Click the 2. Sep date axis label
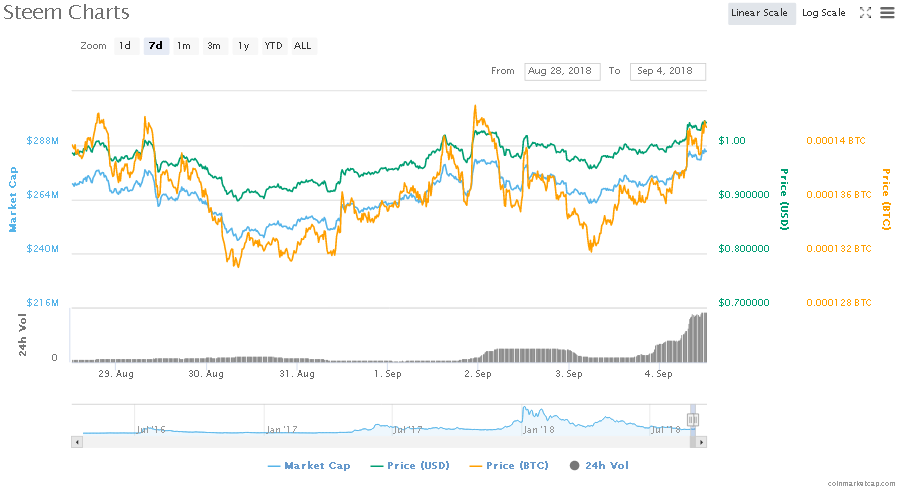This screenshot has height=490, width=899. 478,374
